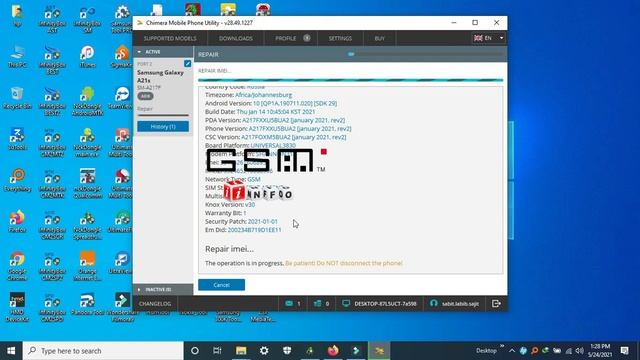Open the Profile tab
Screen dimensions: 640x360
pyautogui.click(x=286, y=38)
